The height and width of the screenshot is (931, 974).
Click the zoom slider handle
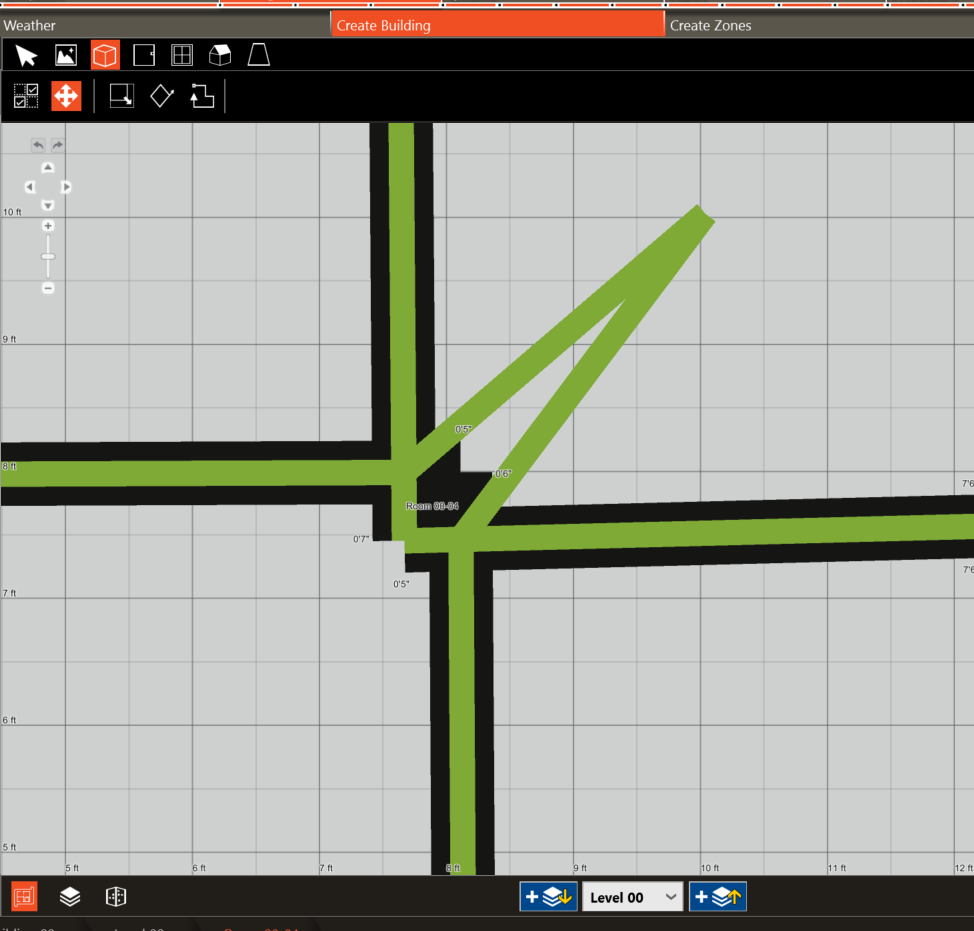pos(48,257)
